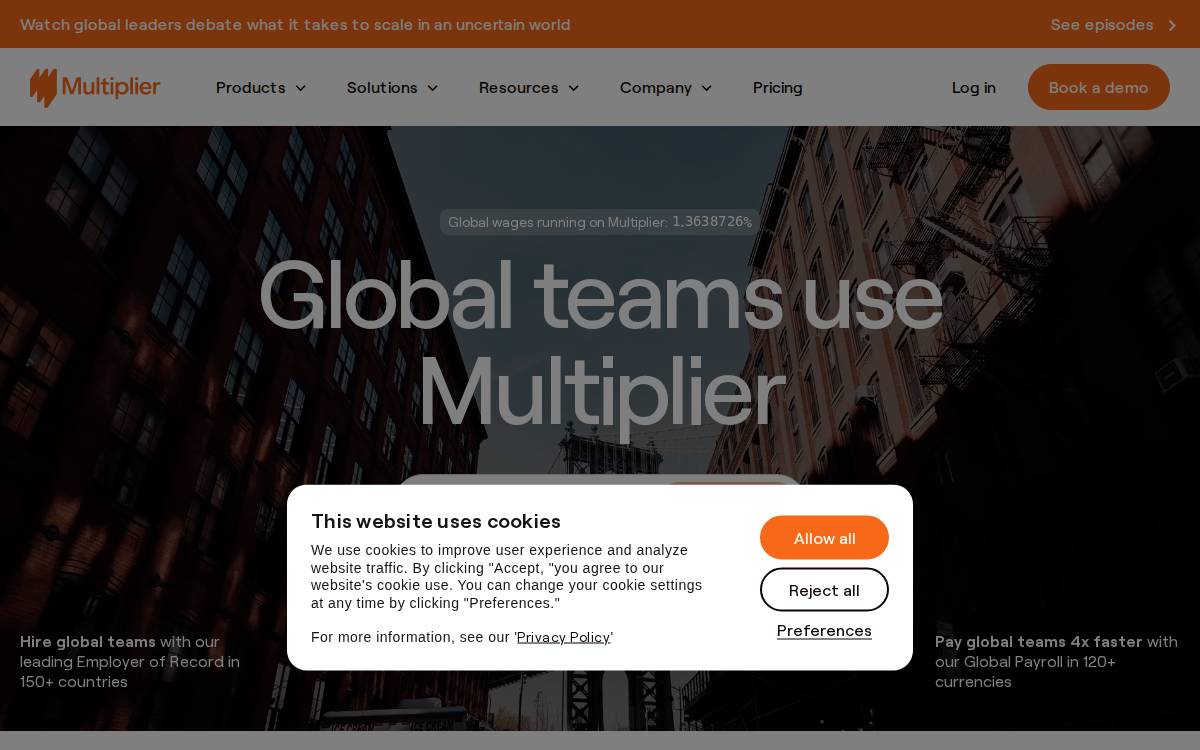Click the See episodes arrow icon
Viewport: 1200px width, 750px height.
1172,25
